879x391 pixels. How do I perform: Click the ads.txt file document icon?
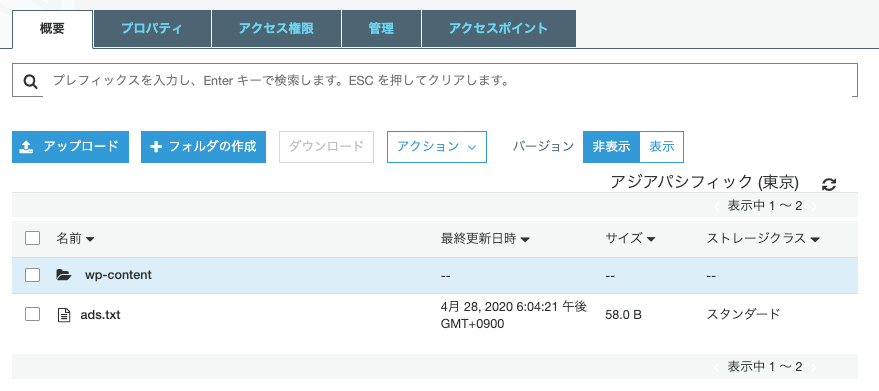point(65,315)
